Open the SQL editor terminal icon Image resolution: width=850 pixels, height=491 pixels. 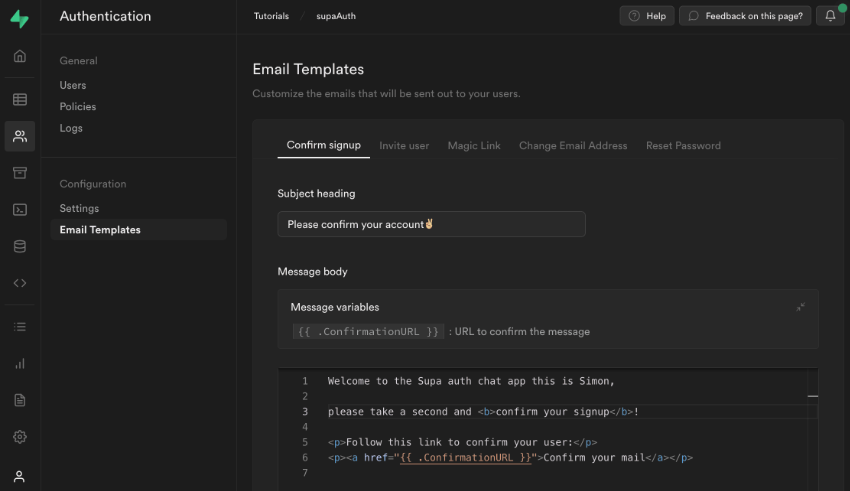pos(20,210)
